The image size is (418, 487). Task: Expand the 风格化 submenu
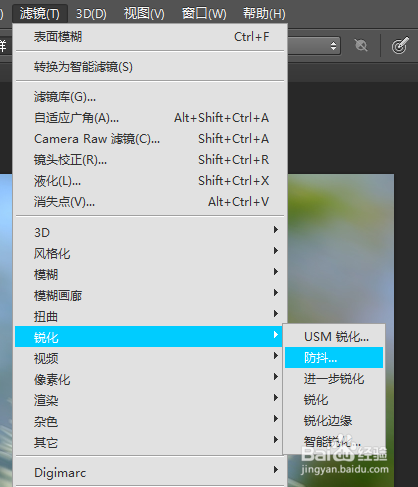[150, 253]
